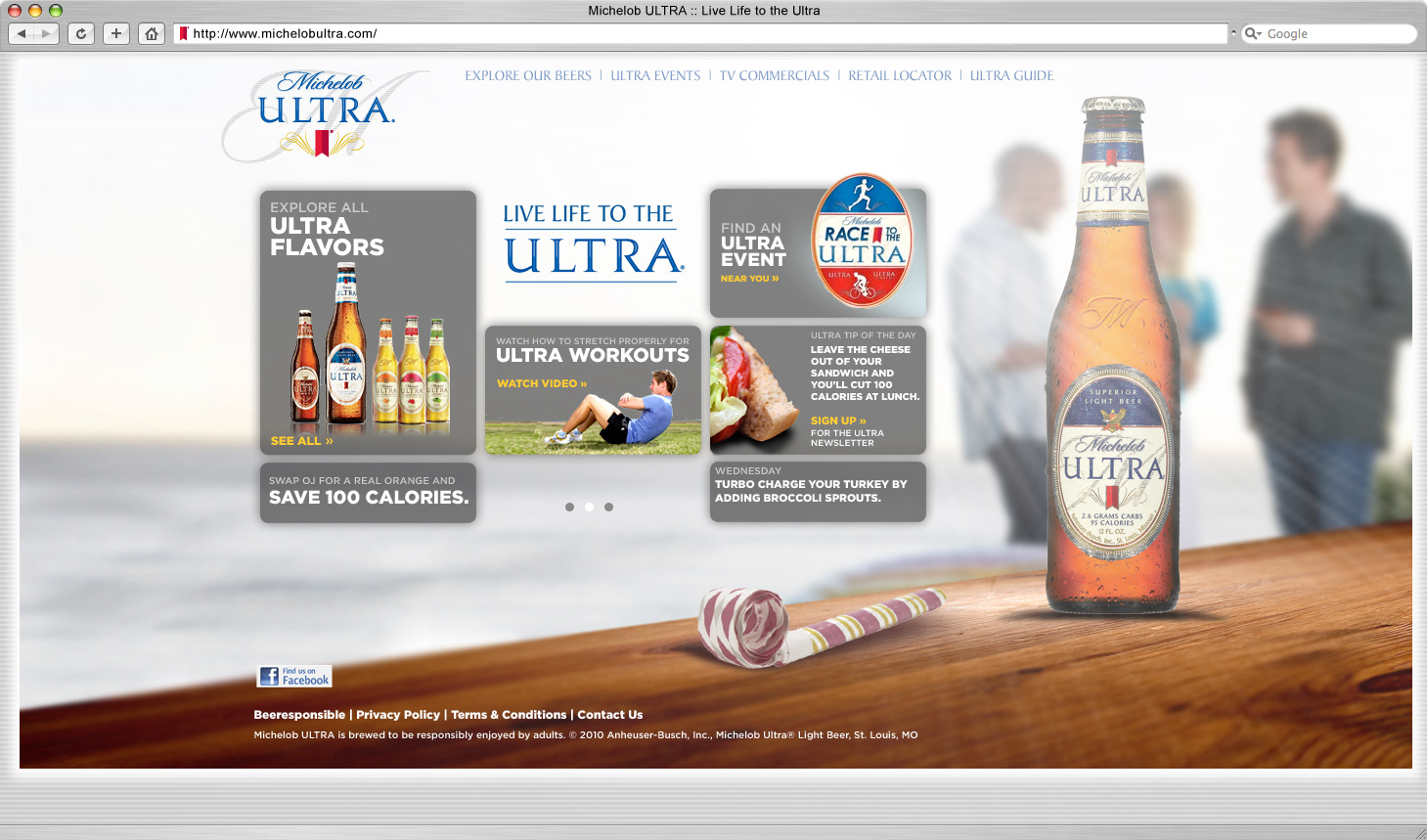The image size is (1427, 840).
Task: Click the Watch Video link
Action: coord(542,383)
